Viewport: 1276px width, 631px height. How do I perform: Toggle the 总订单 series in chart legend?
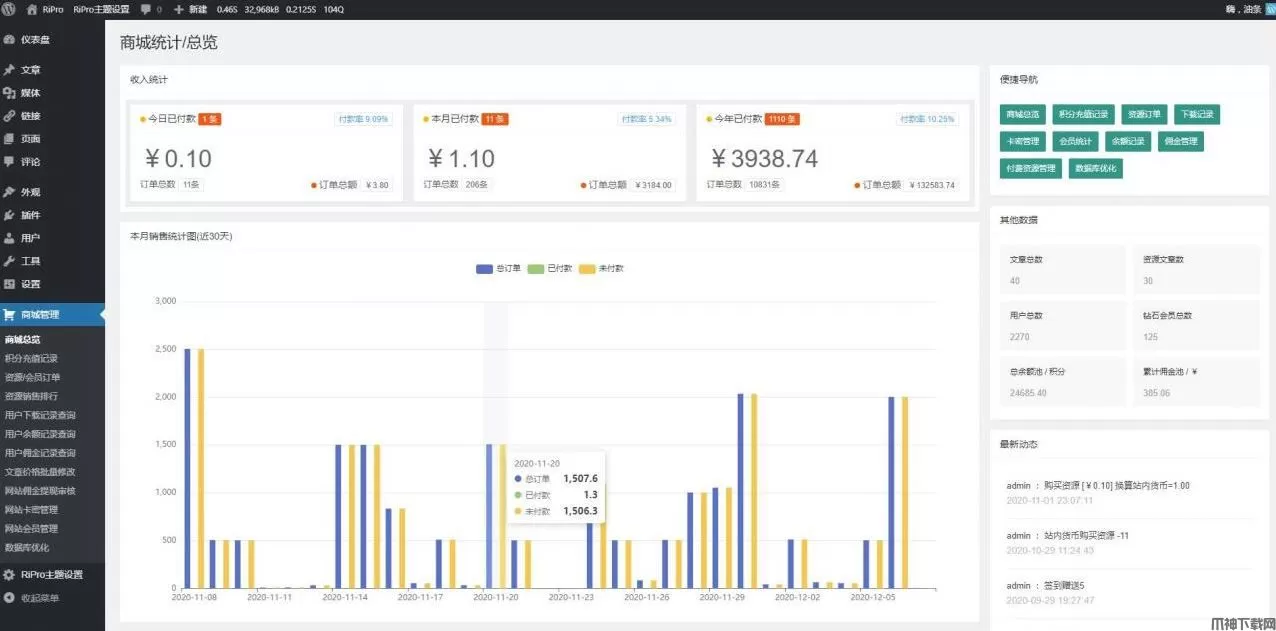[485, 269]
